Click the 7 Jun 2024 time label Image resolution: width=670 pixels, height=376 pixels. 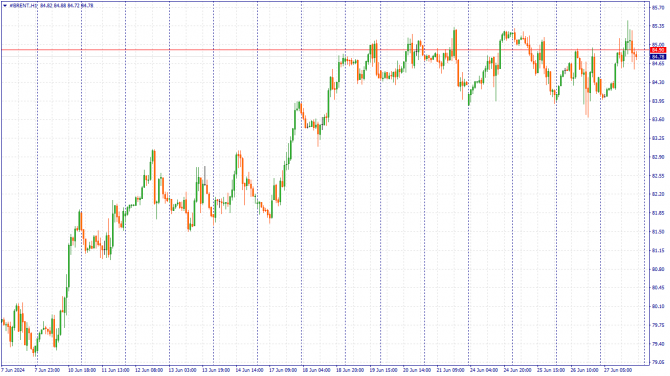[13, 370]
